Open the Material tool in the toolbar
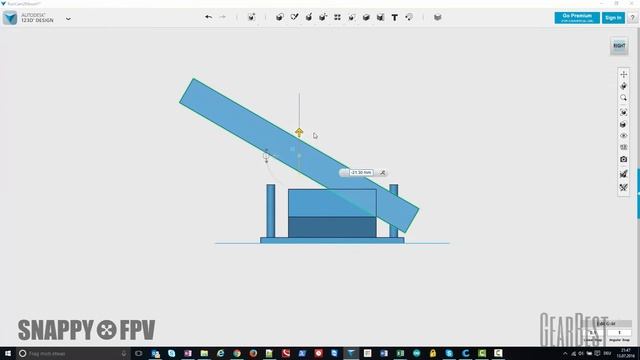 click(x=438, y=17)
